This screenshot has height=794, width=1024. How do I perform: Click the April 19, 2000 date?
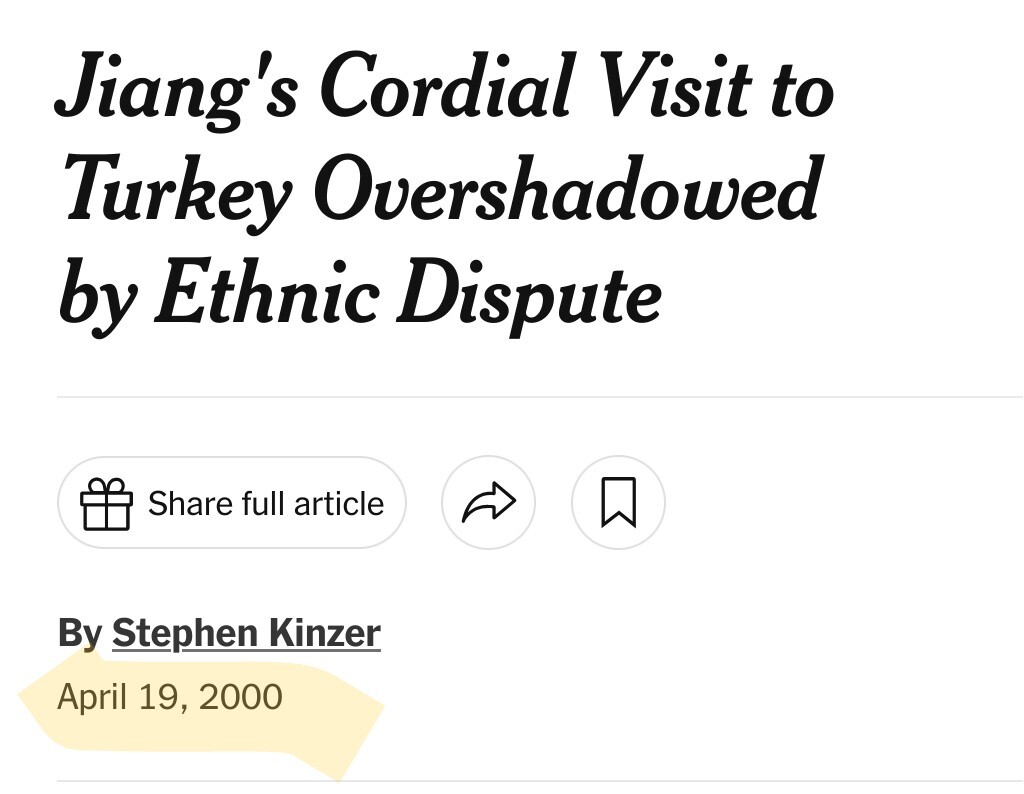[x=170, y=696]
